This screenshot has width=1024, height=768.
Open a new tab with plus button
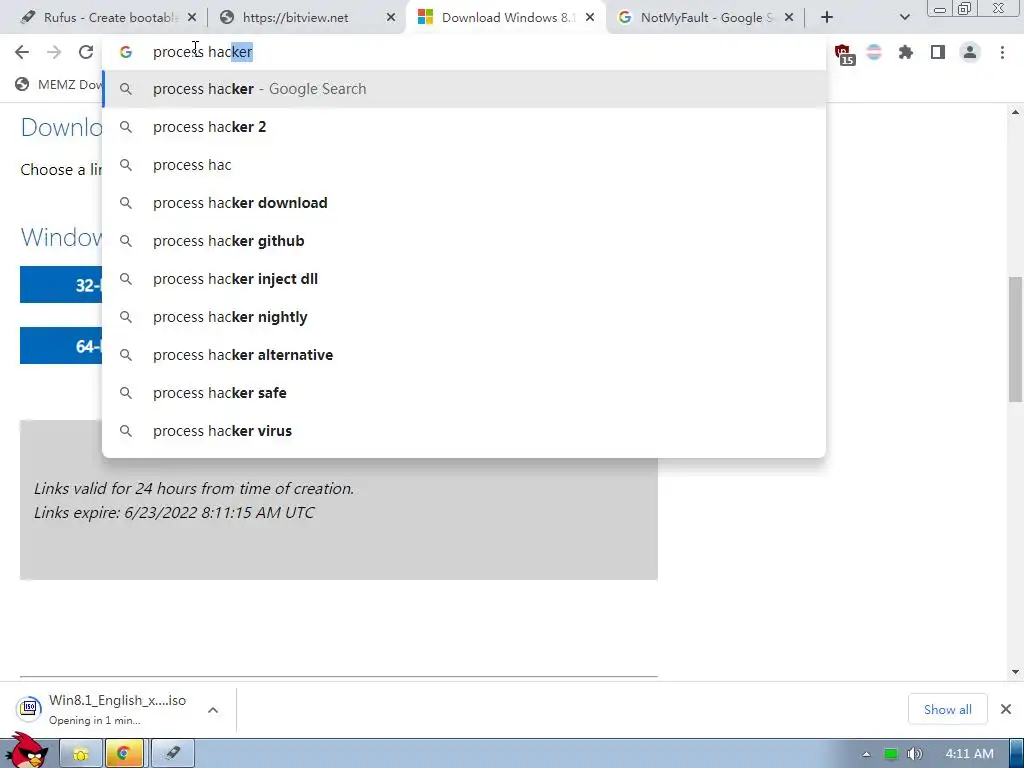coord(827,18)
